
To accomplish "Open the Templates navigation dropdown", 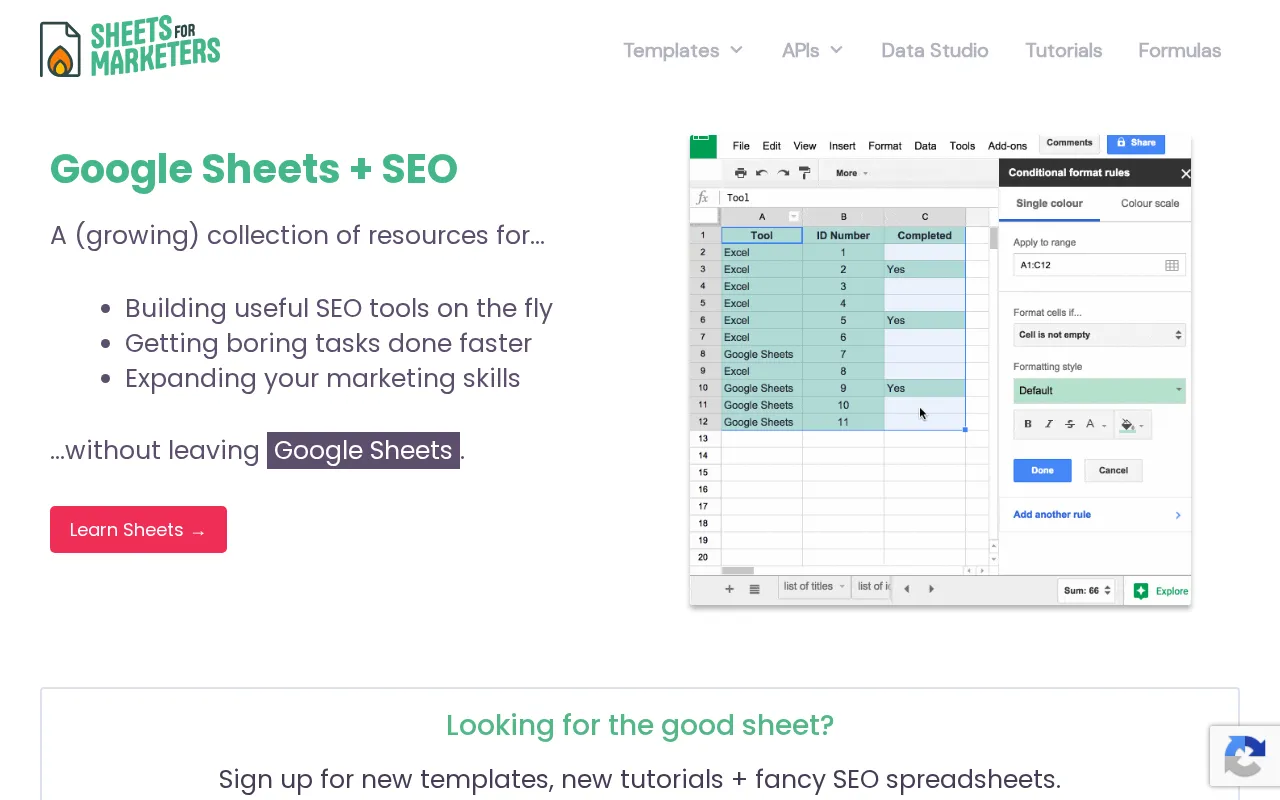I will [683, 50].
